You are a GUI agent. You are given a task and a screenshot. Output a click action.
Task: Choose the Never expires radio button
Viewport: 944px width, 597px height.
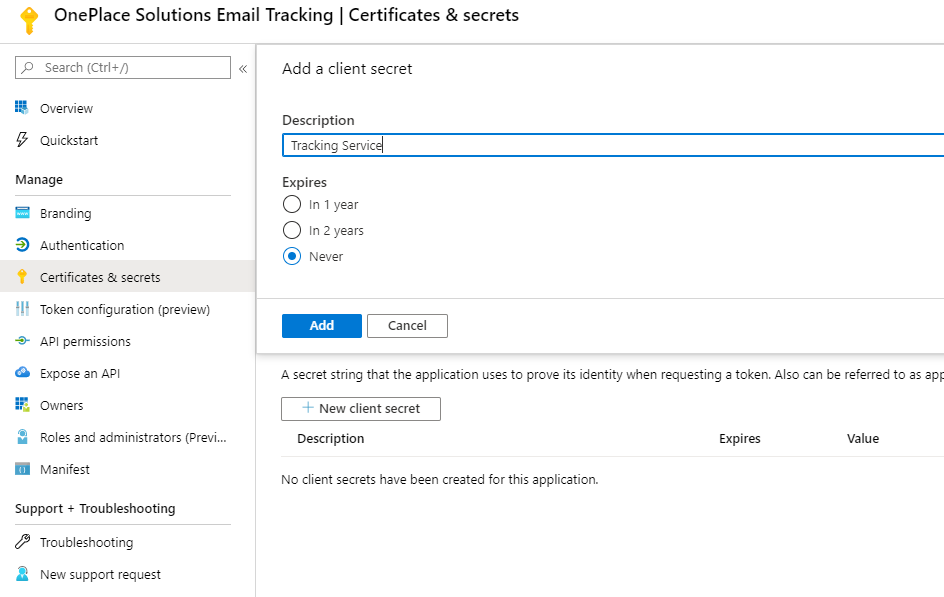[292, 256]
